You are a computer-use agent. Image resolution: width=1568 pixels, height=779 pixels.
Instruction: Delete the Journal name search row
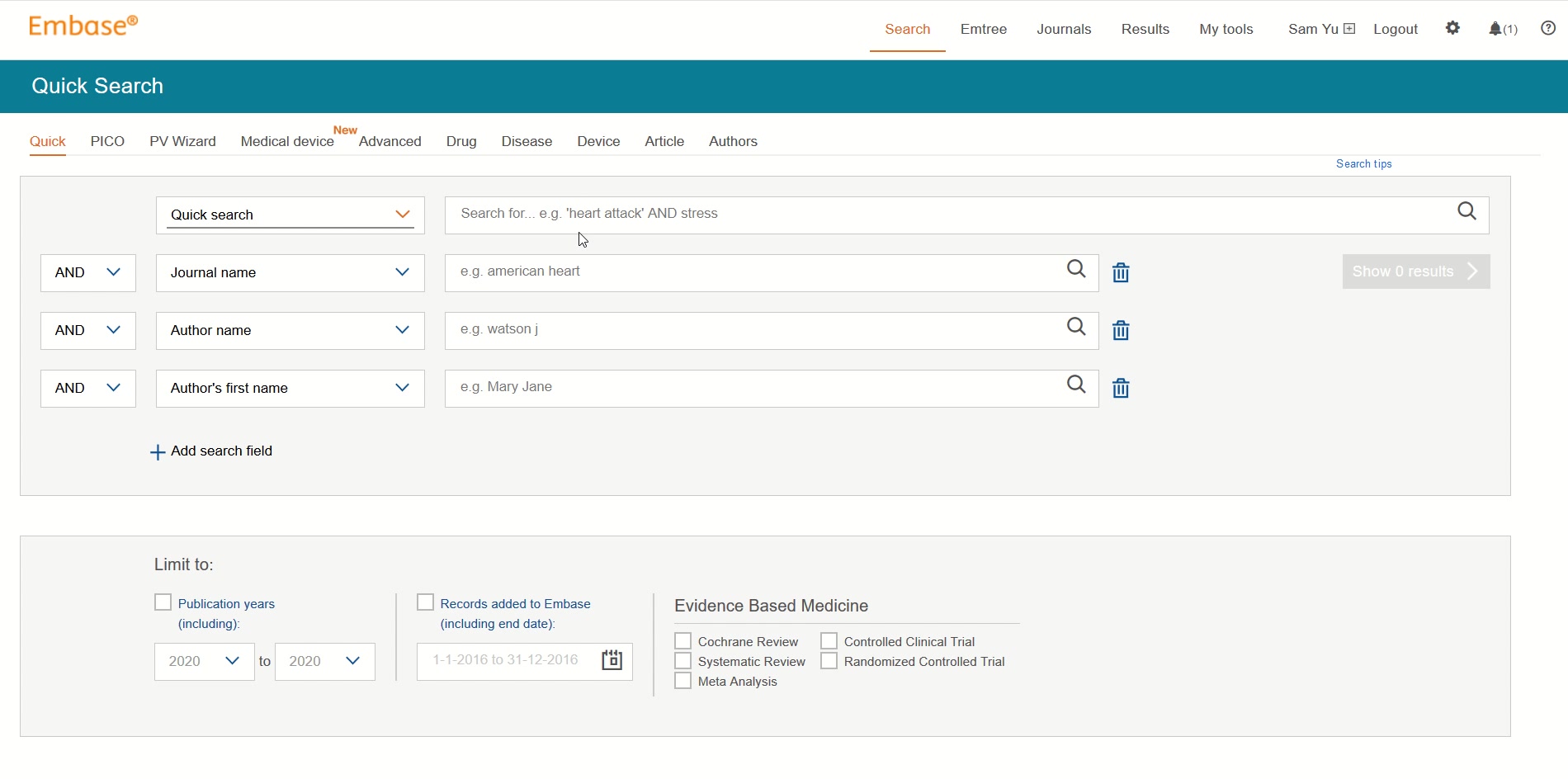coord(1121,272)
